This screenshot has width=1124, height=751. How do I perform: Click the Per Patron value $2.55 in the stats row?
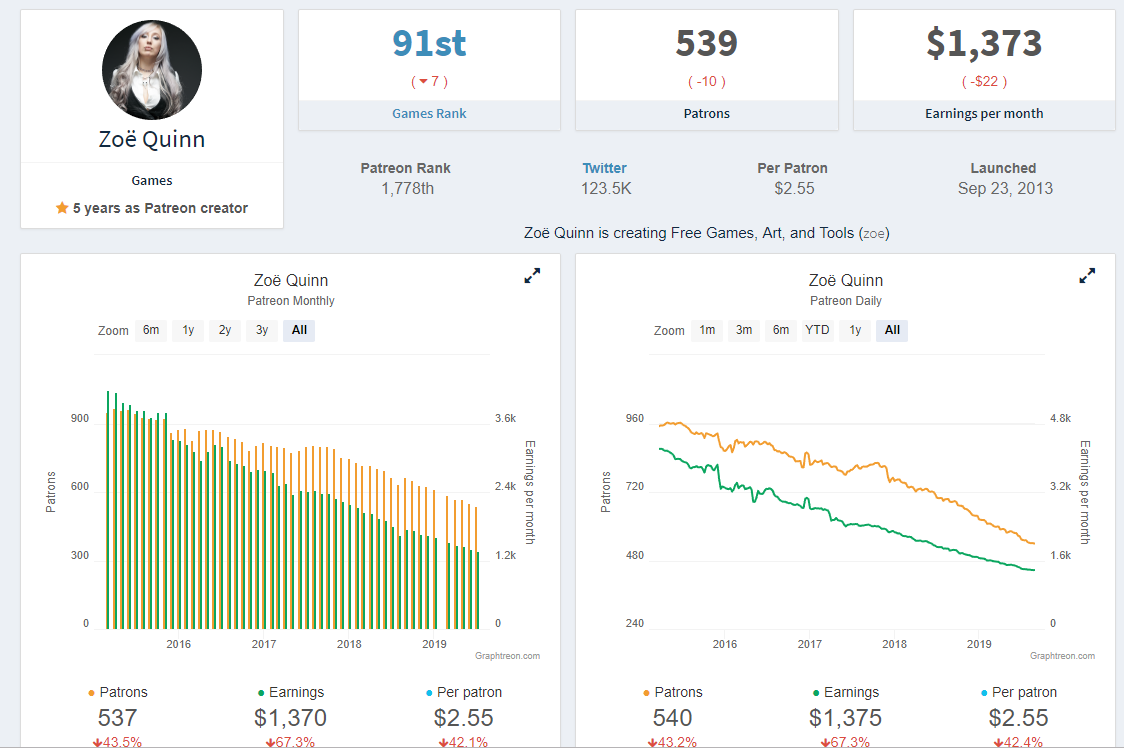794,188
